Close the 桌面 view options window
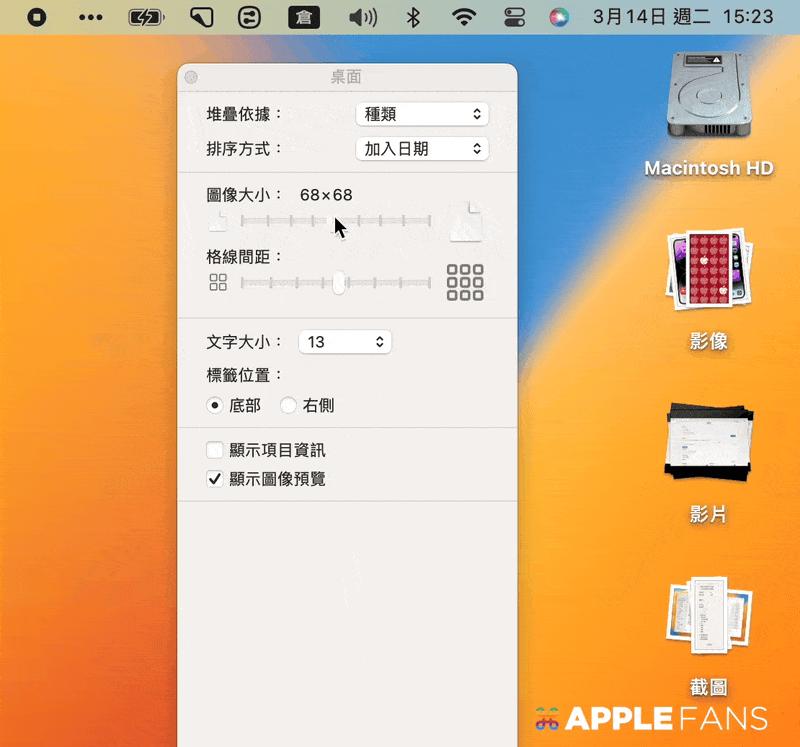Viewport: 800px width, 747px height. (190, 76)
